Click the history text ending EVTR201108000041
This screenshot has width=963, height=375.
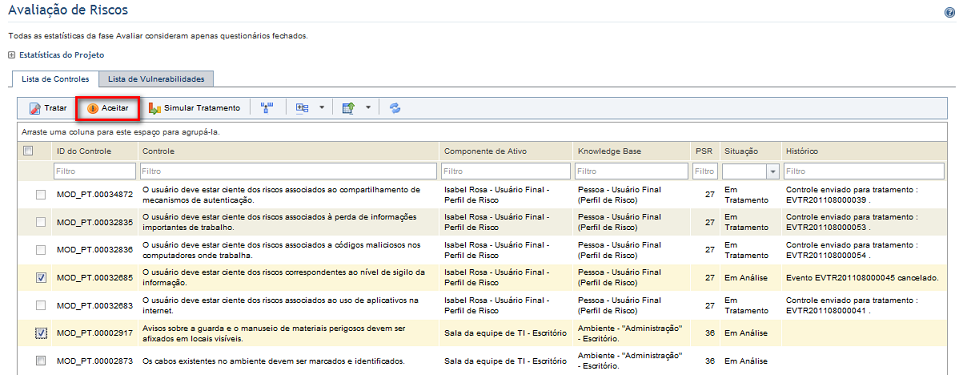(x=852, y=305)
